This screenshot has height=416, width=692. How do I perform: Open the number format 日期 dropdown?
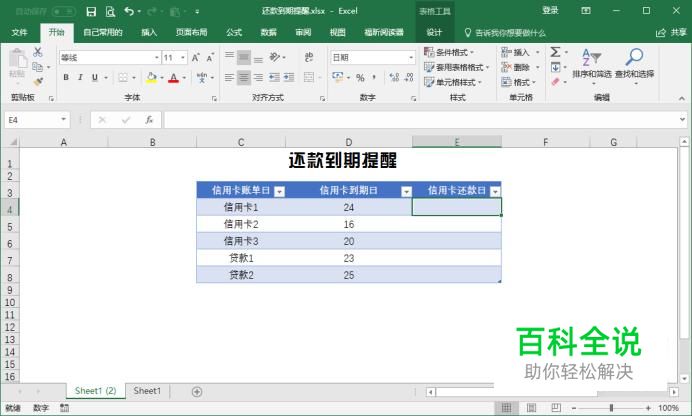tap(411, 57)
